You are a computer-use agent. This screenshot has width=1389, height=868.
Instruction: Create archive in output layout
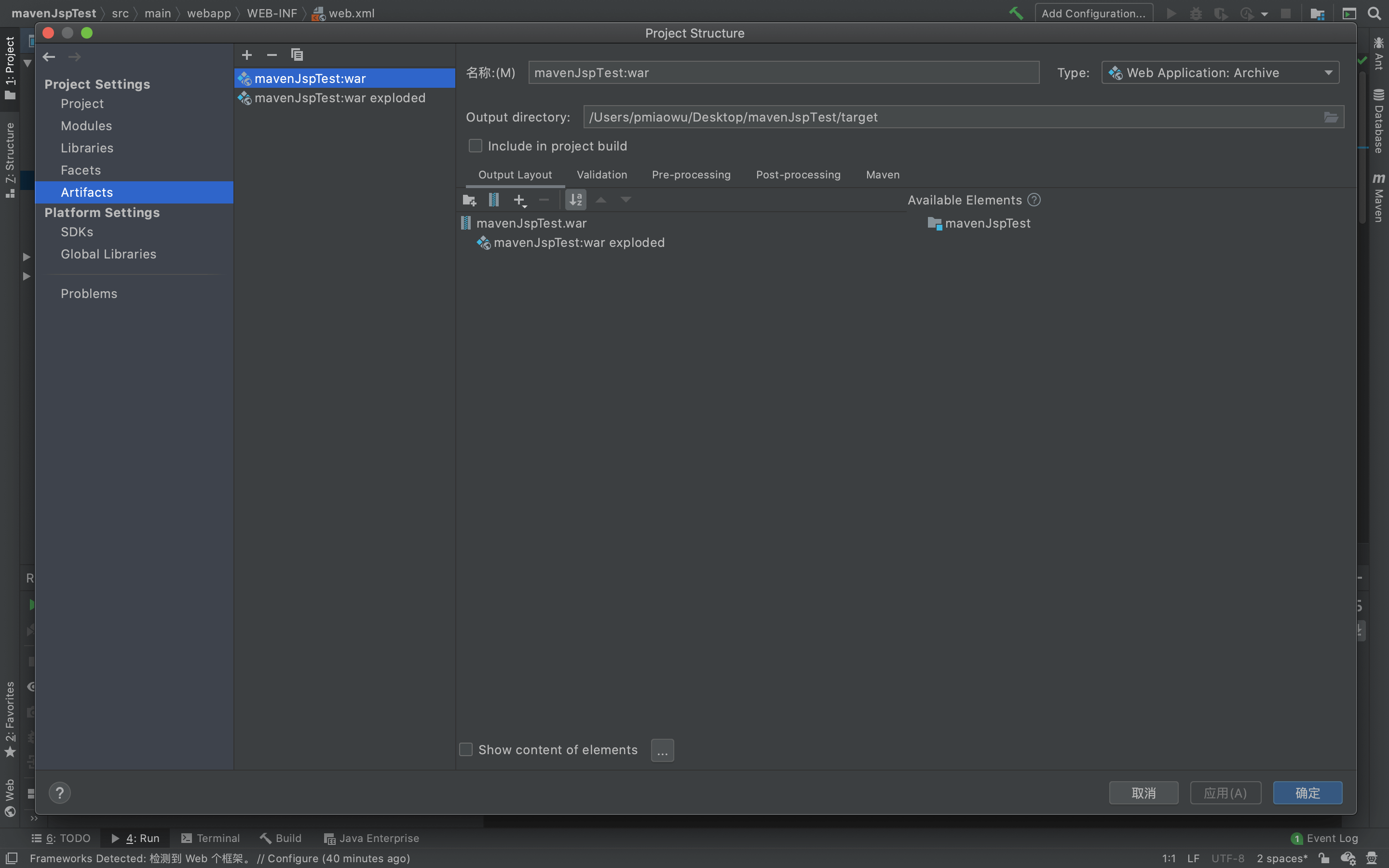point(493,200)
